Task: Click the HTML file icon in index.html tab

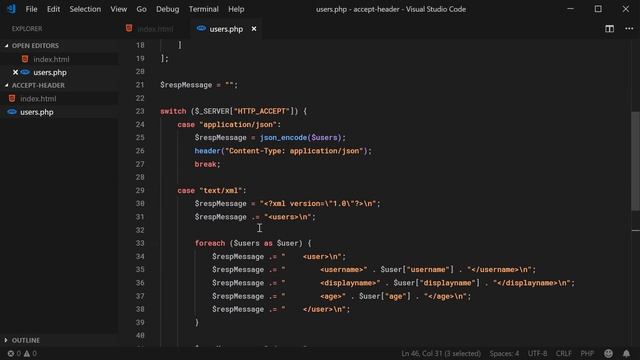Action: pos(129,28)
